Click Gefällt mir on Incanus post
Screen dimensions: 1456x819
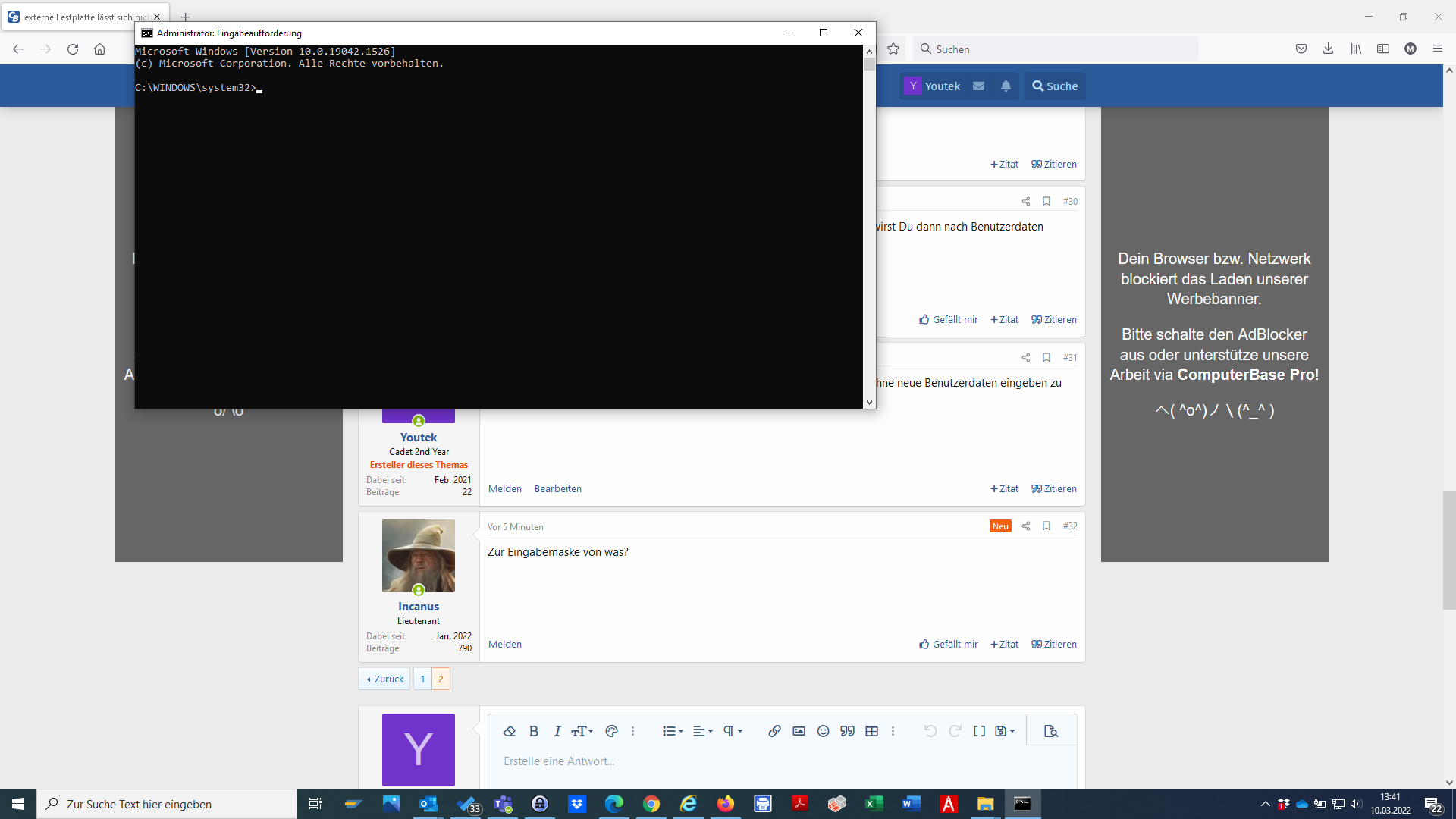pyautogui.click(x=949, y=644)
